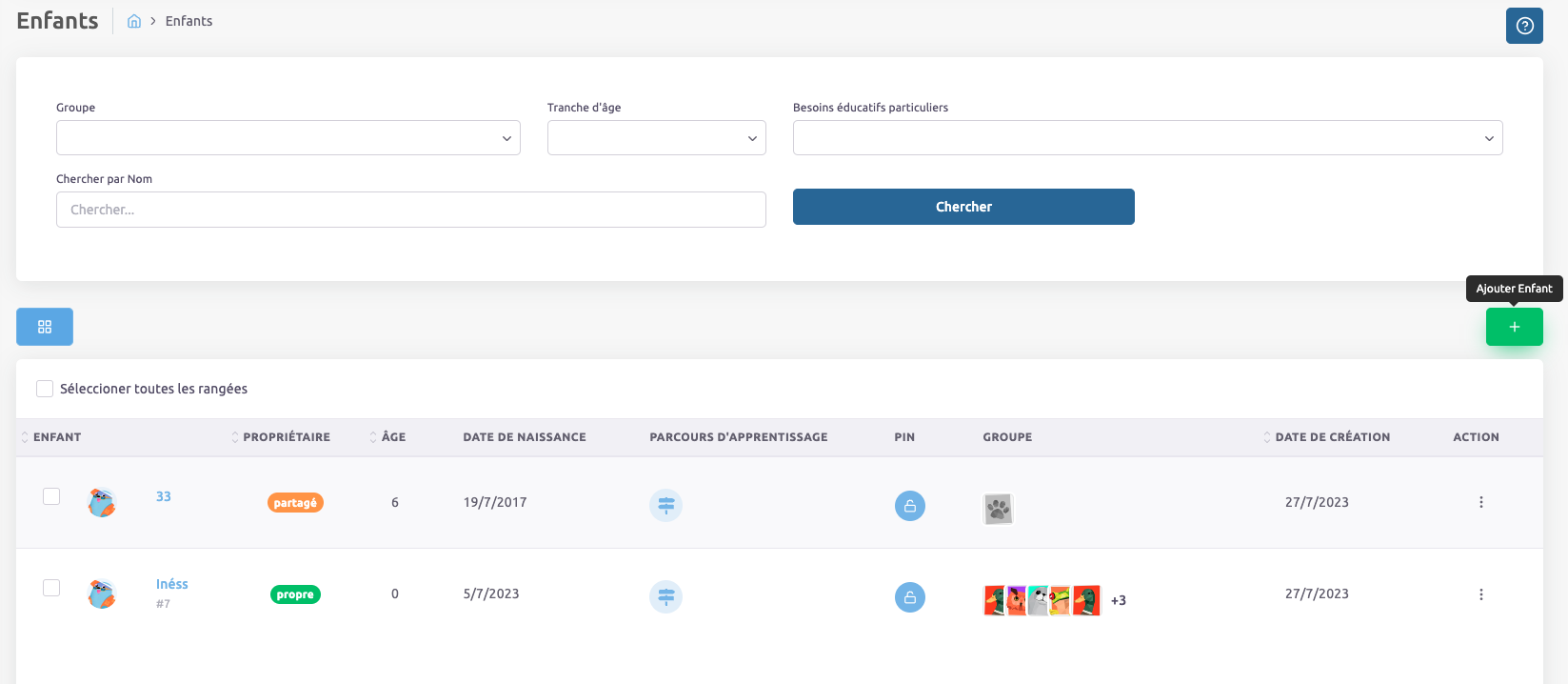Open learning path icon for Inéss
The image size is (1568, 684).
pos(665,596)
